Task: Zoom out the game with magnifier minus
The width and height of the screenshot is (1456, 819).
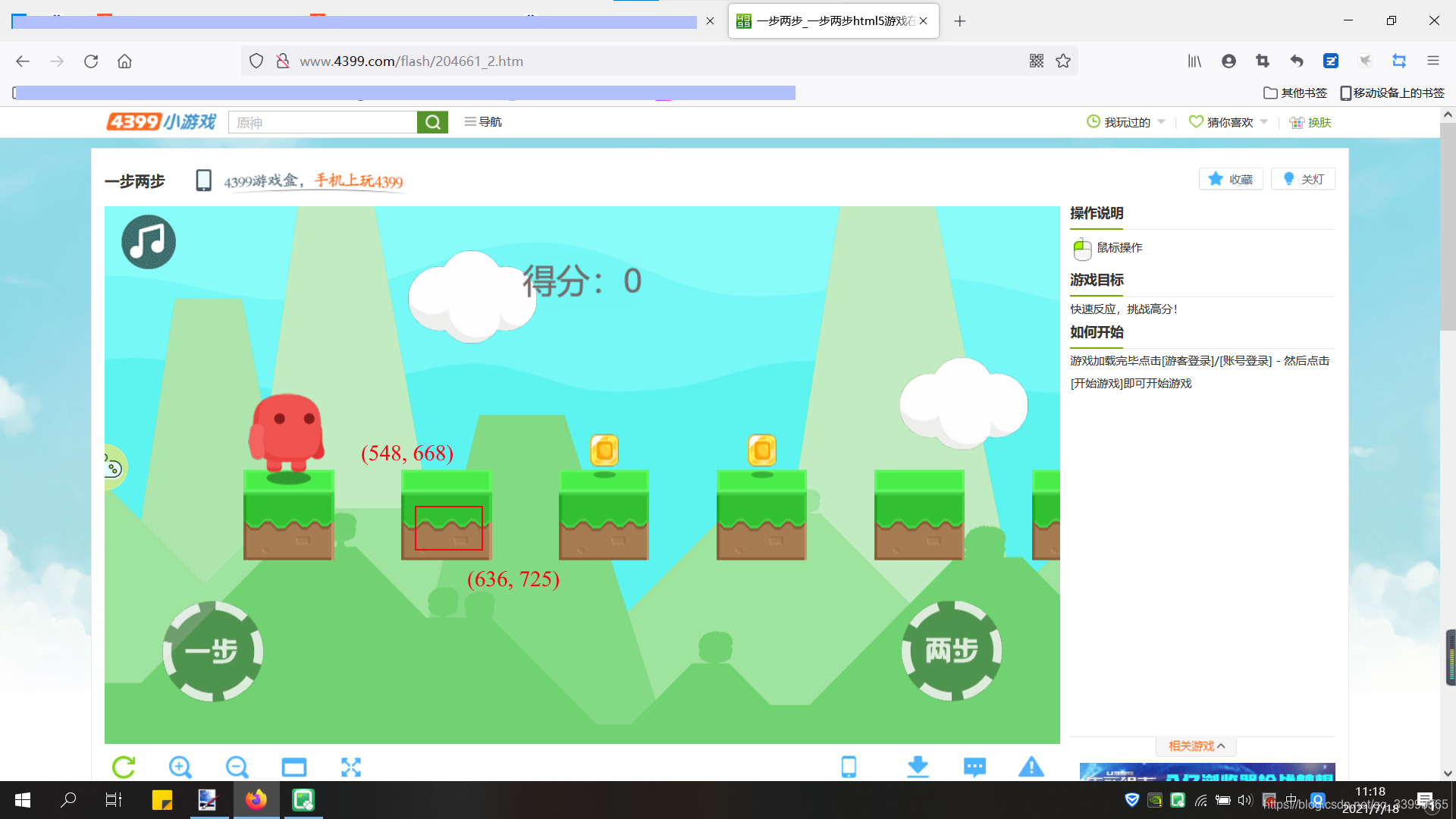Action: (x=237, y=767)
